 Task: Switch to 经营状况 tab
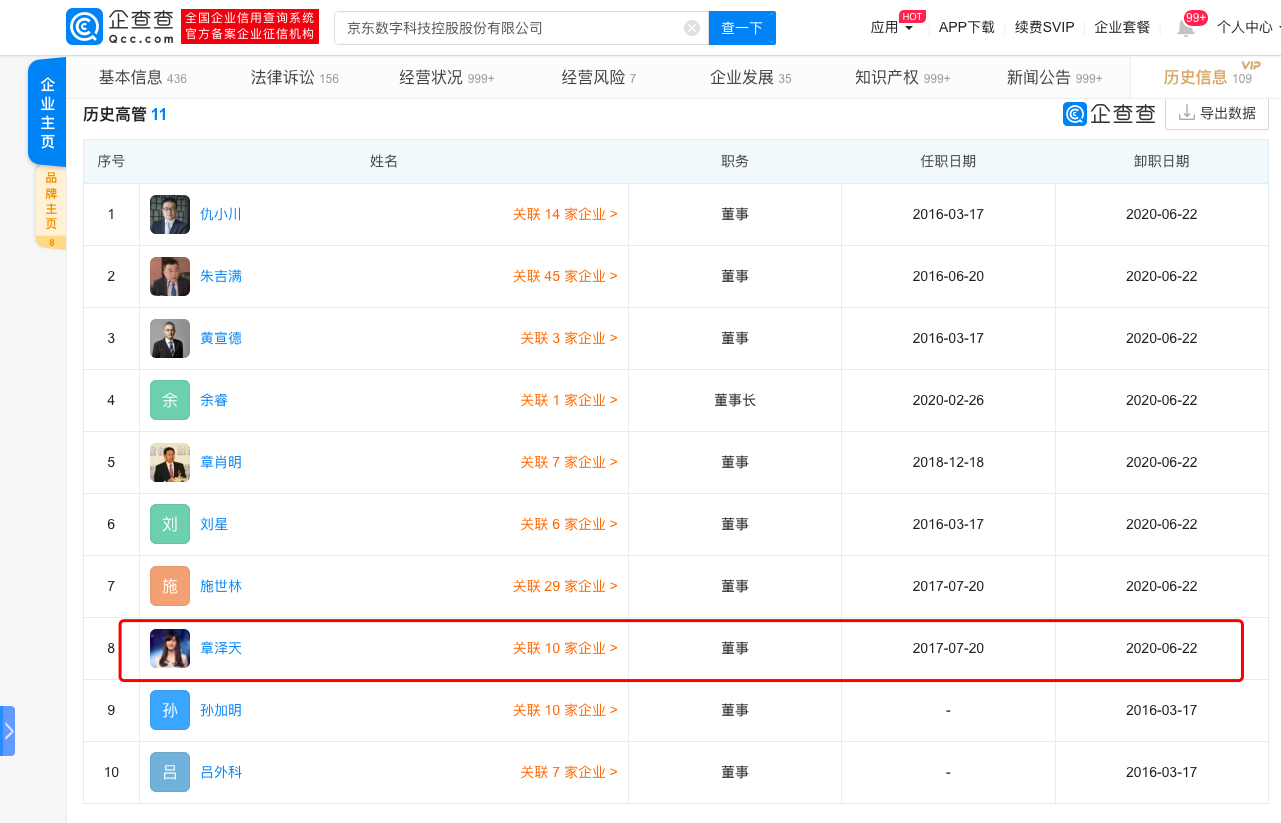[447, 77]
